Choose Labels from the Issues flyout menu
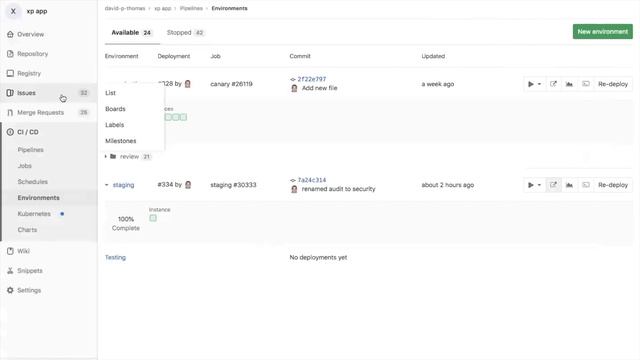This screenshot has height=360, width=640. click(114, 125)
